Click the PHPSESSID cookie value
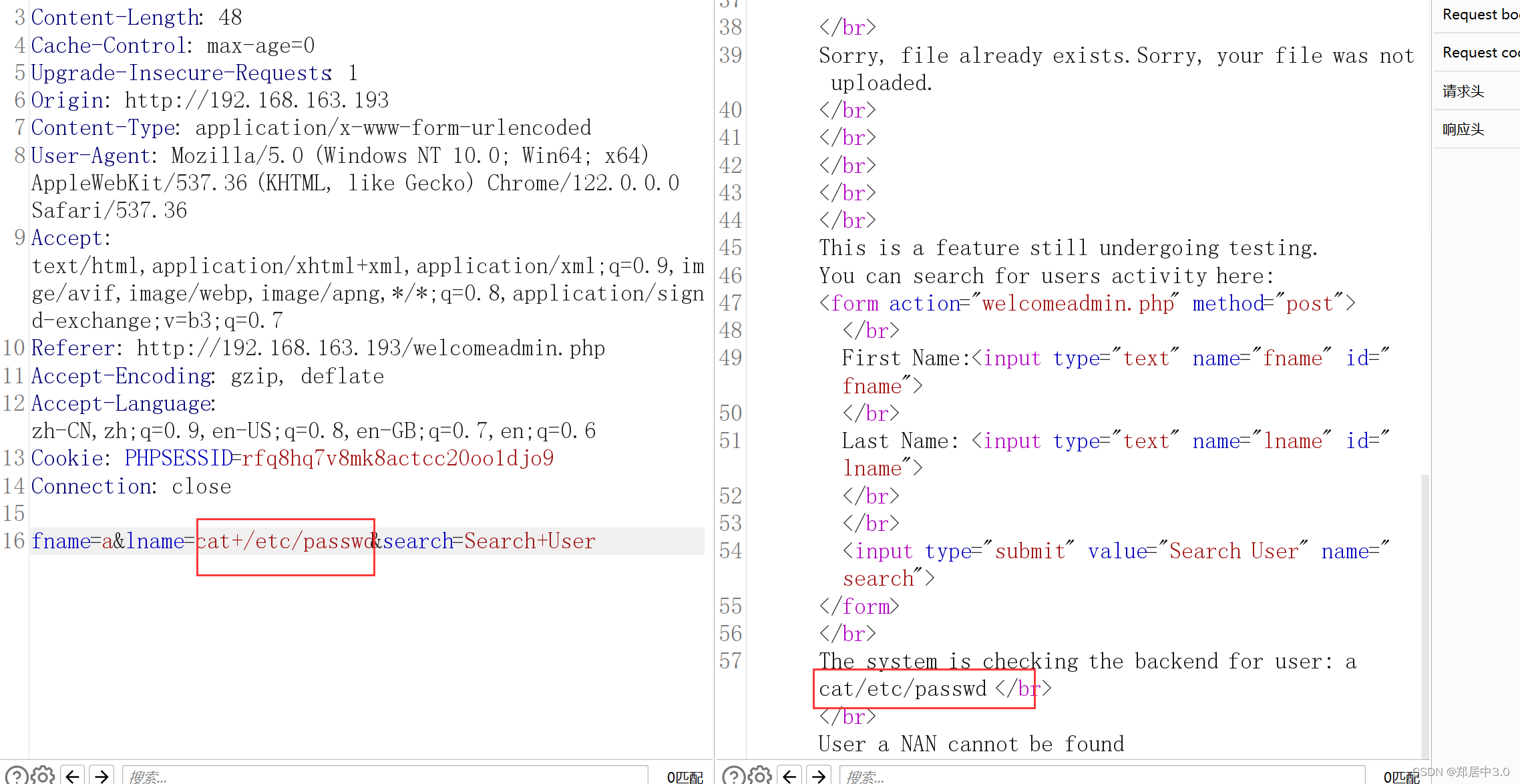 point(397,458)
